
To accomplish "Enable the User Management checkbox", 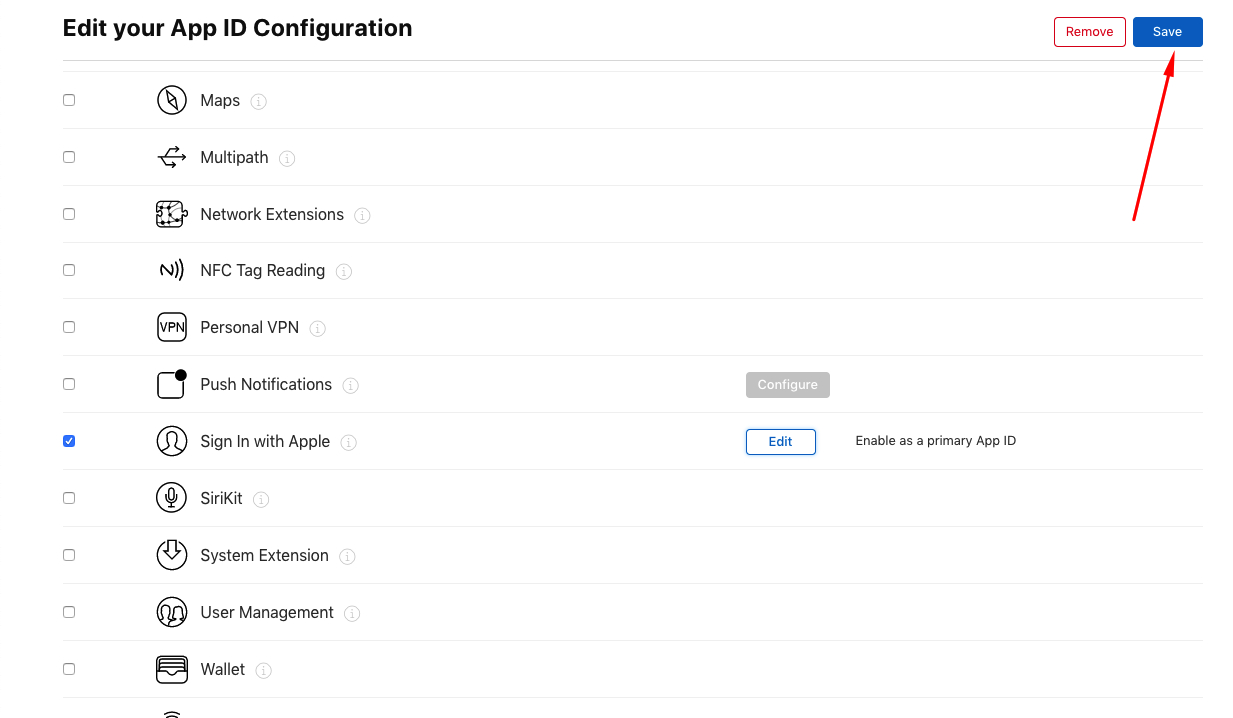I will (69, 612).
